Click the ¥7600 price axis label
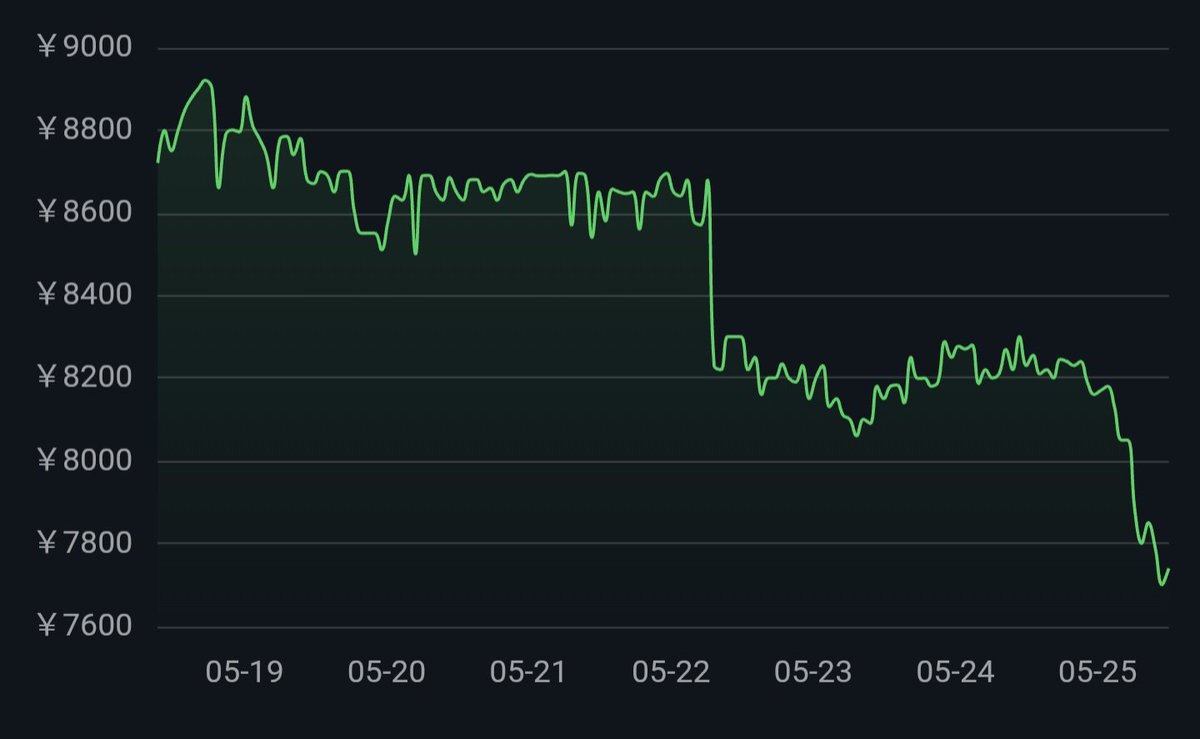This screenshot has height=739, width=1200. coord(83,627)
